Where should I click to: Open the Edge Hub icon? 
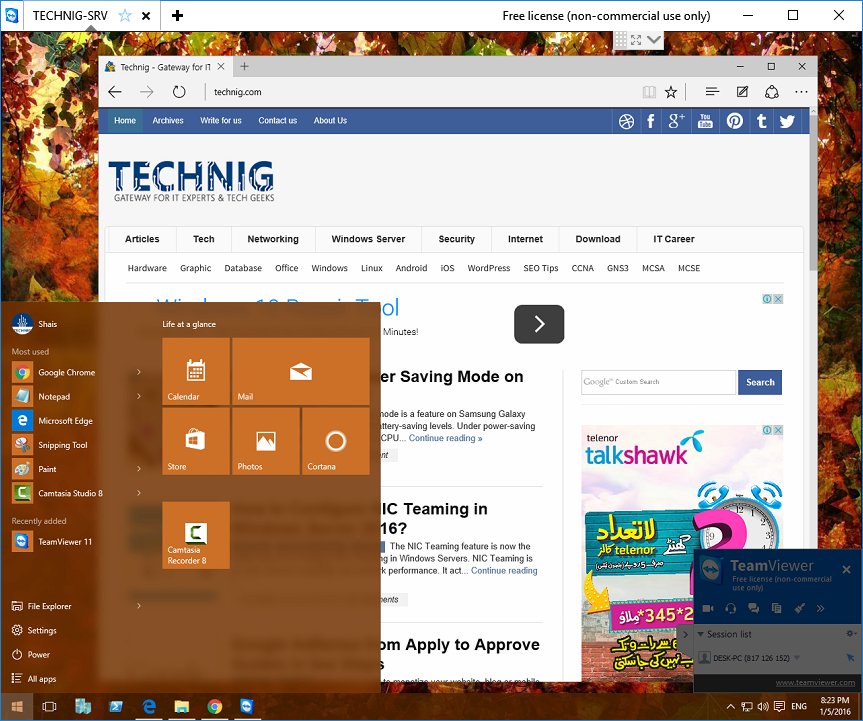[x=712, y=91]
